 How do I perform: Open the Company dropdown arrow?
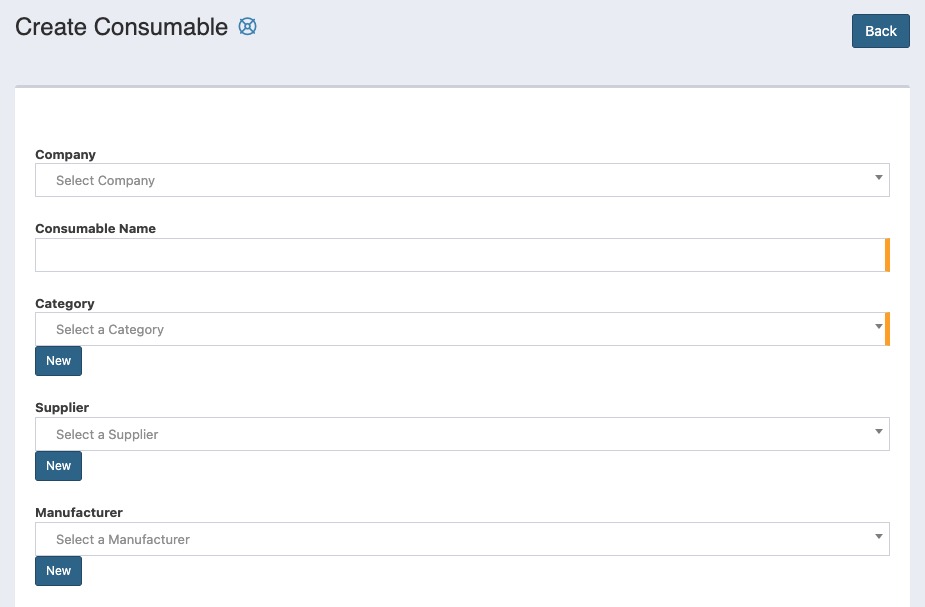878,179
